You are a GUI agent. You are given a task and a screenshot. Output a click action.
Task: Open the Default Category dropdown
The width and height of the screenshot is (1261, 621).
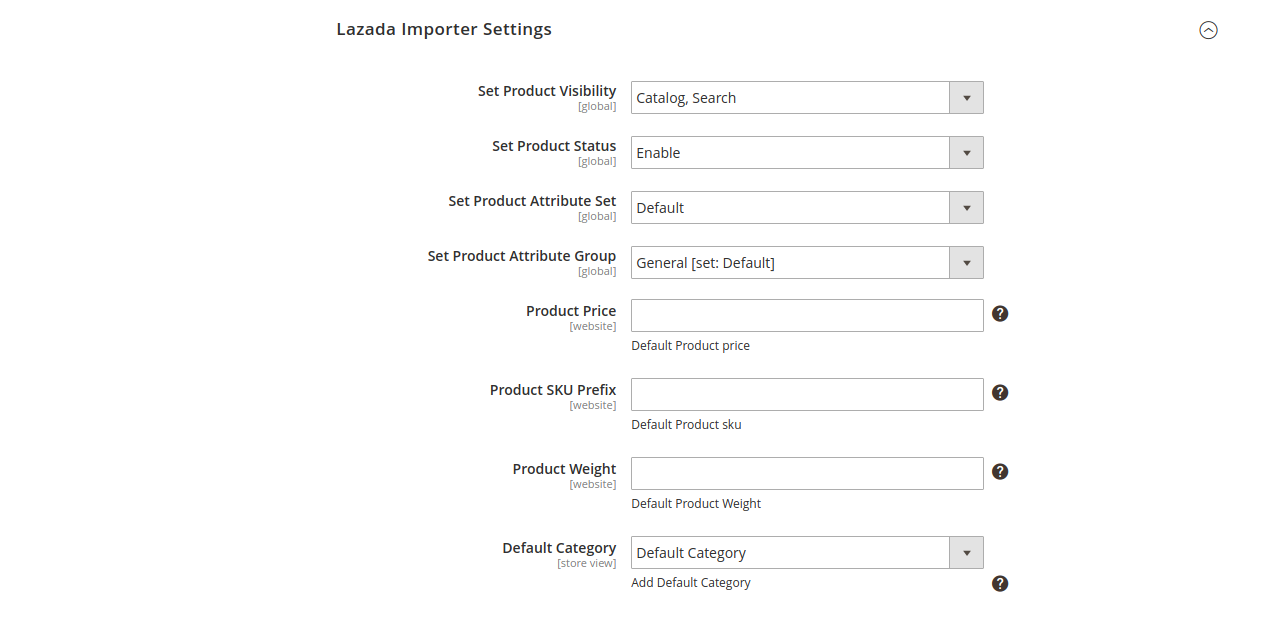(807, 553)
